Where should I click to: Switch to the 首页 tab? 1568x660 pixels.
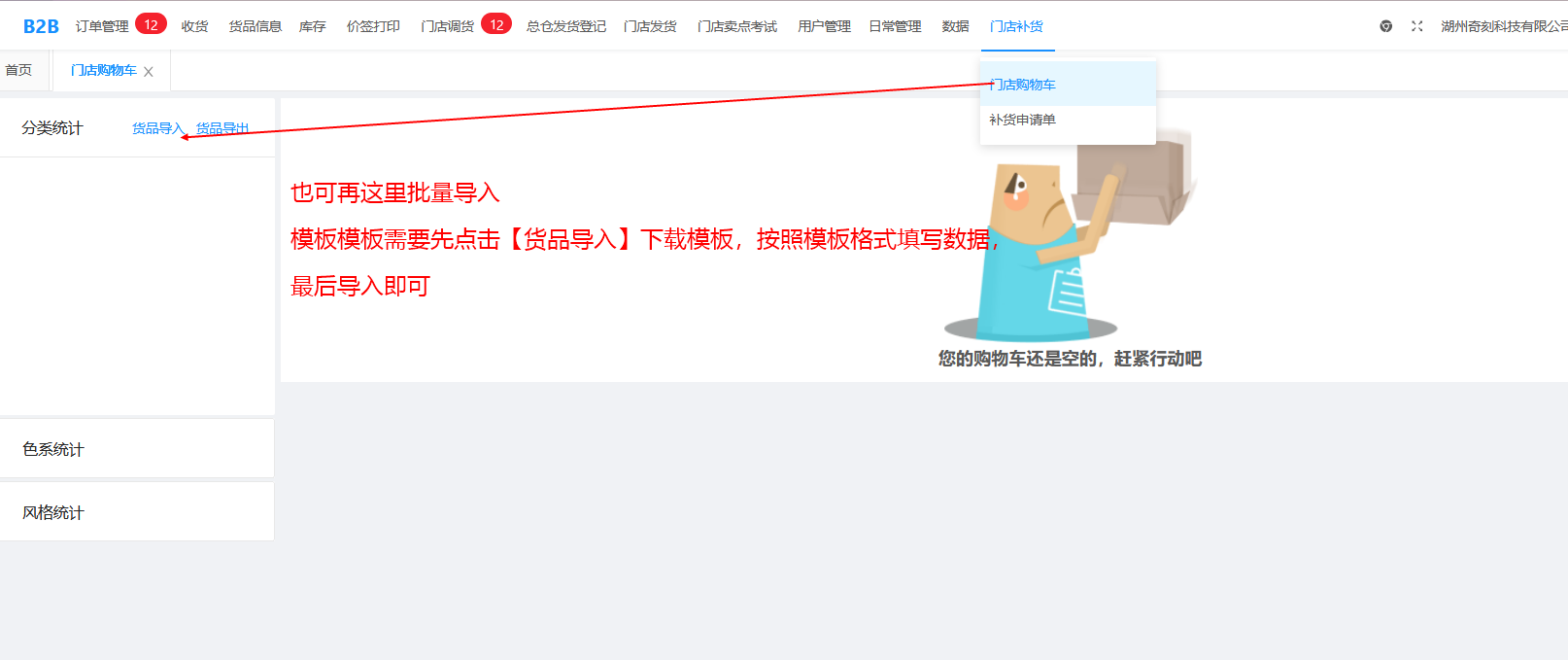click(18, 70)
